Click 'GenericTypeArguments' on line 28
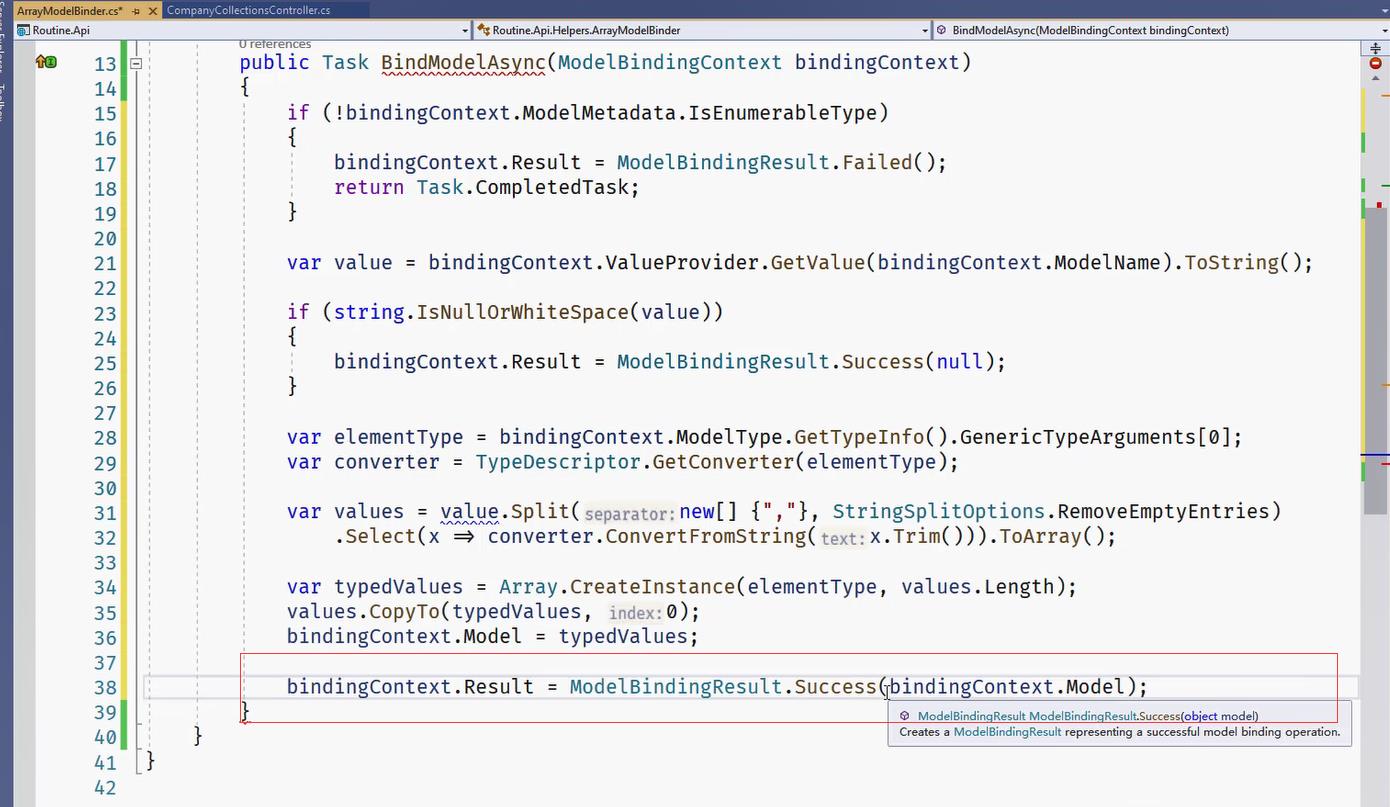Image resolution: width=1390 pixels, height=807 pixels. (1077, 437)
